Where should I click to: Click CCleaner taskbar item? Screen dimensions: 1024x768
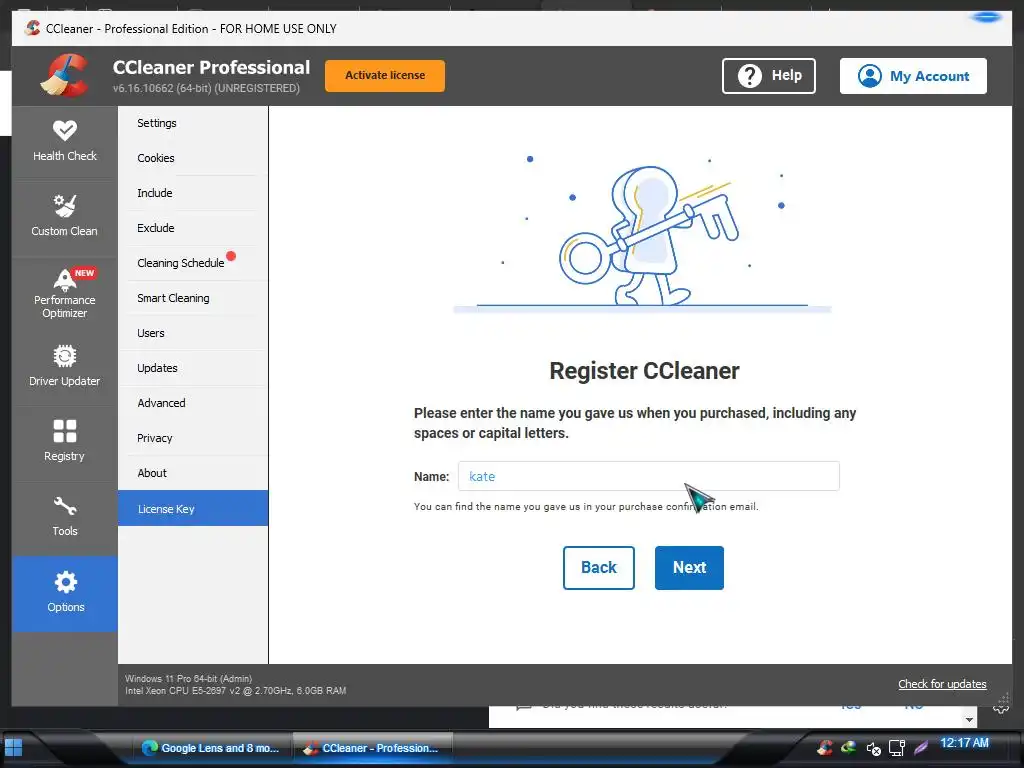point(372,748)
